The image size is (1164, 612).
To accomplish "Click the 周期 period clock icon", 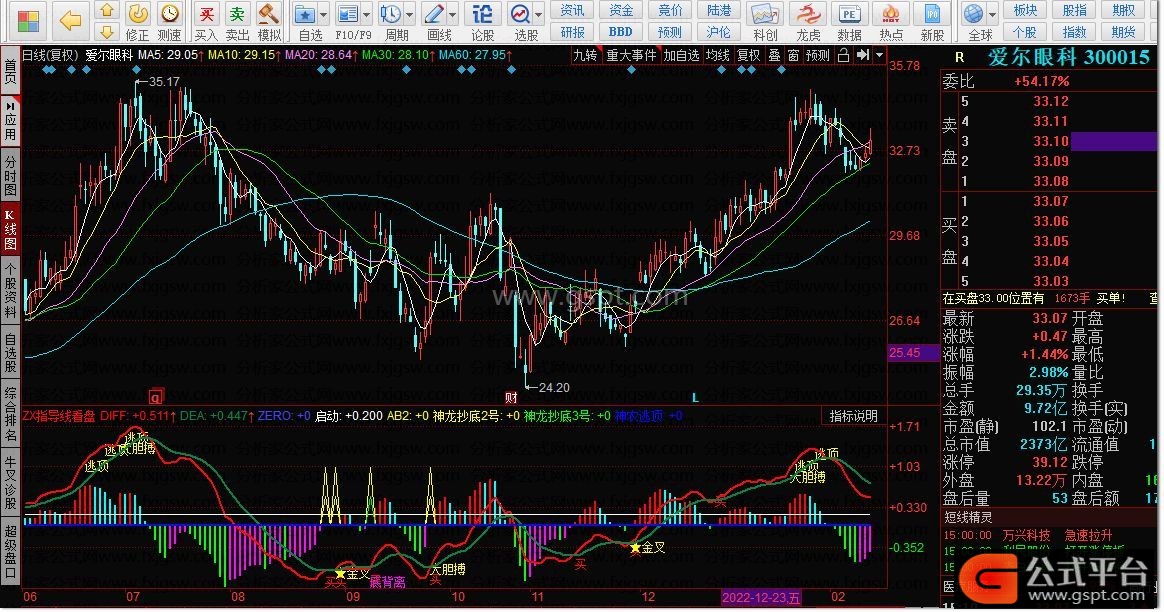I will tap(390, 14).
